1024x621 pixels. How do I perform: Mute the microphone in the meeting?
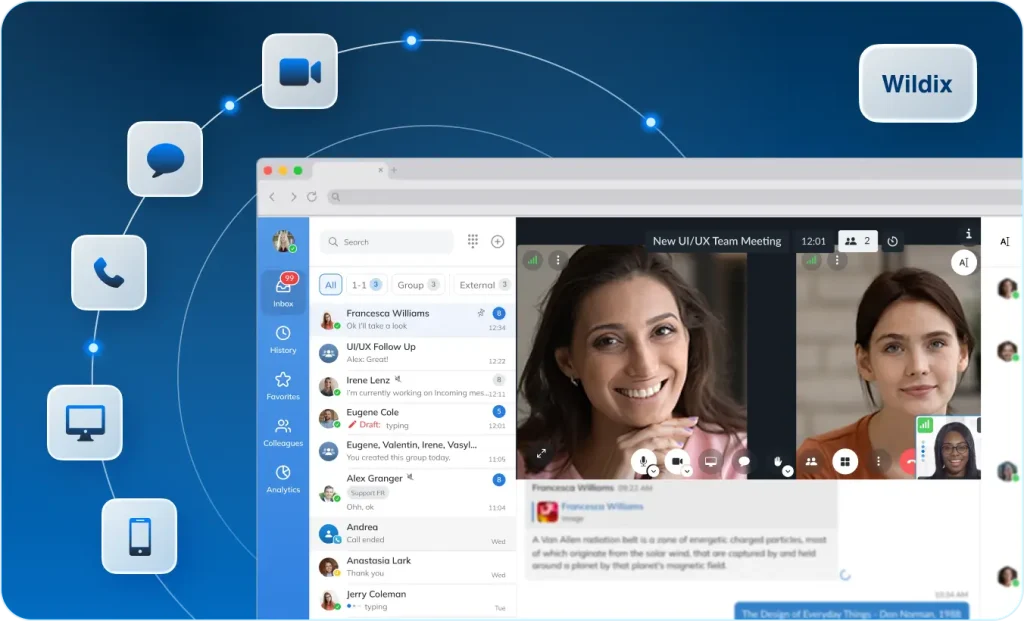tap(644, 460)
